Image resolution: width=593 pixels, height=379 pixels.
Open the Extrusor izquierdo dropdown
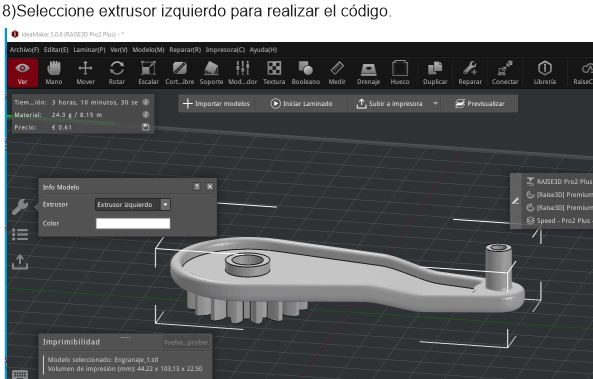coord(133,205)
